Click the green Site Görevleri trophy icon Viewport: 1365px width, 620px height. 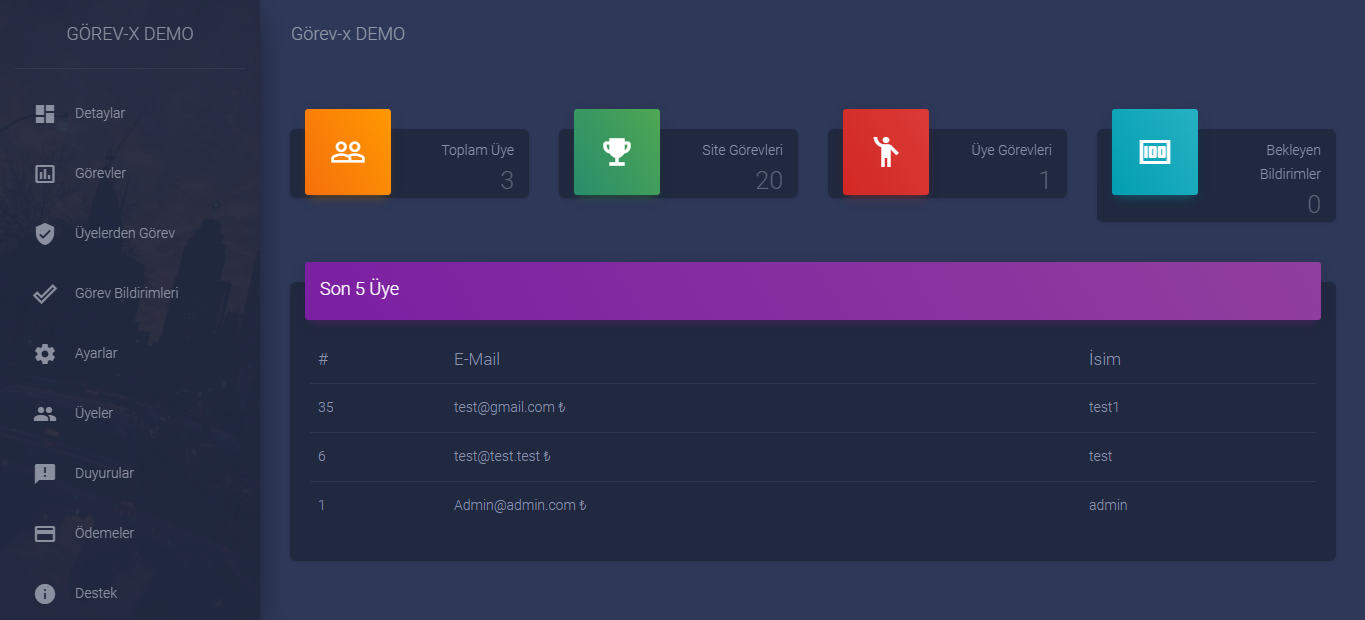tap(617, 152)
